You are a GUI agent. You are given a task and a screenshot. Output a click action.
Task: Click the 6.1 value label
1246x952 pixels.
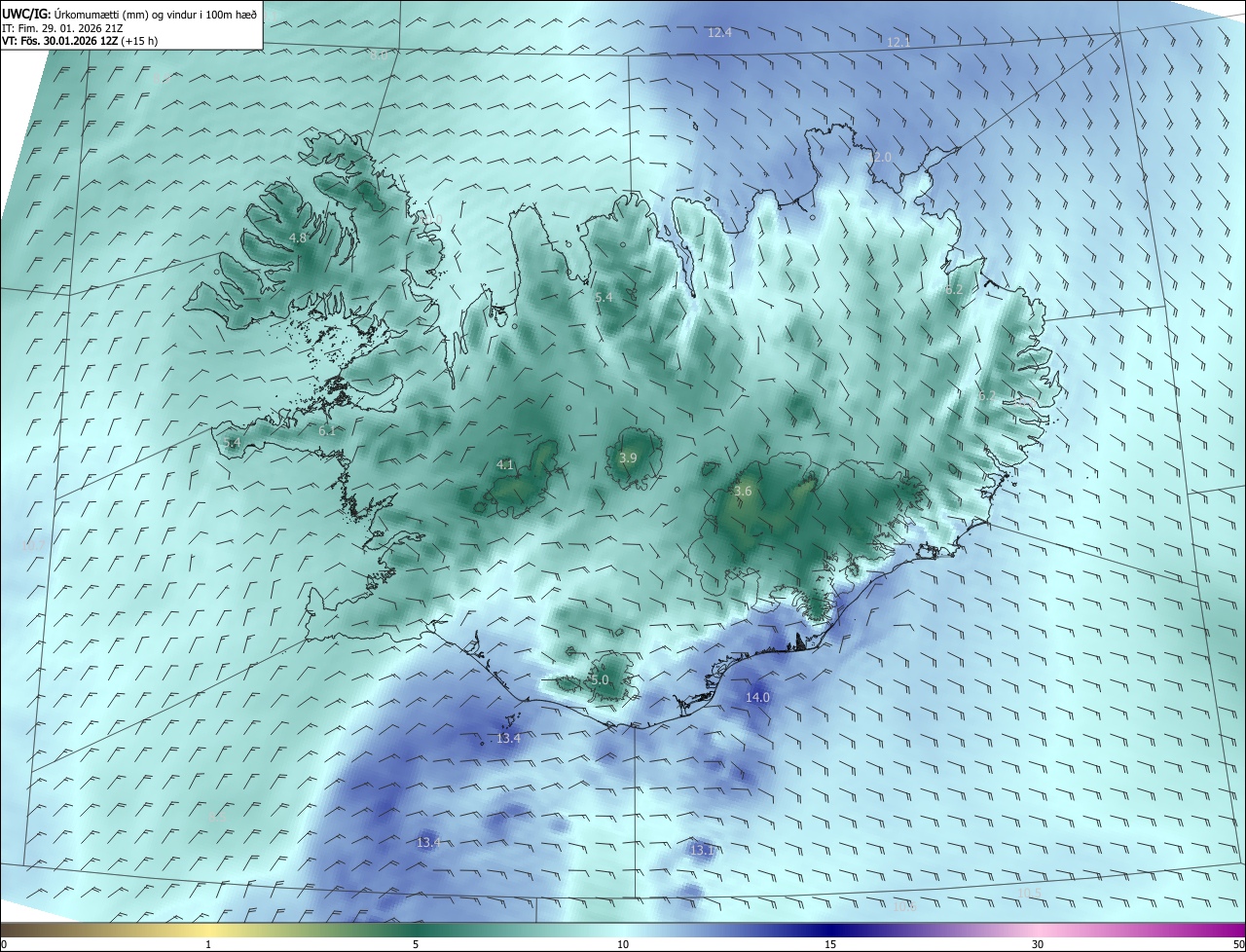point(327,430)
